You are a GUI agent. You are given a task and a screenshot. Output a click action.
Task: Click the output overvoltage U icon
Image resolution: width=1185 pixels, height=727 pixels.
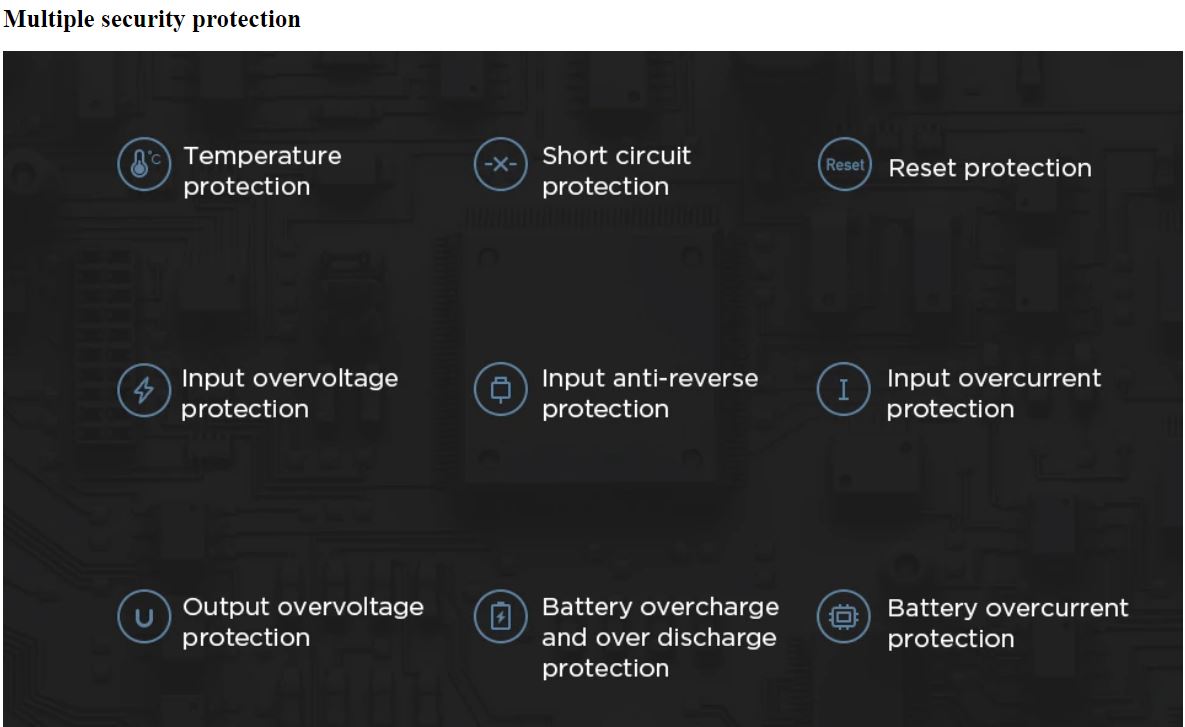pos(144,617)
